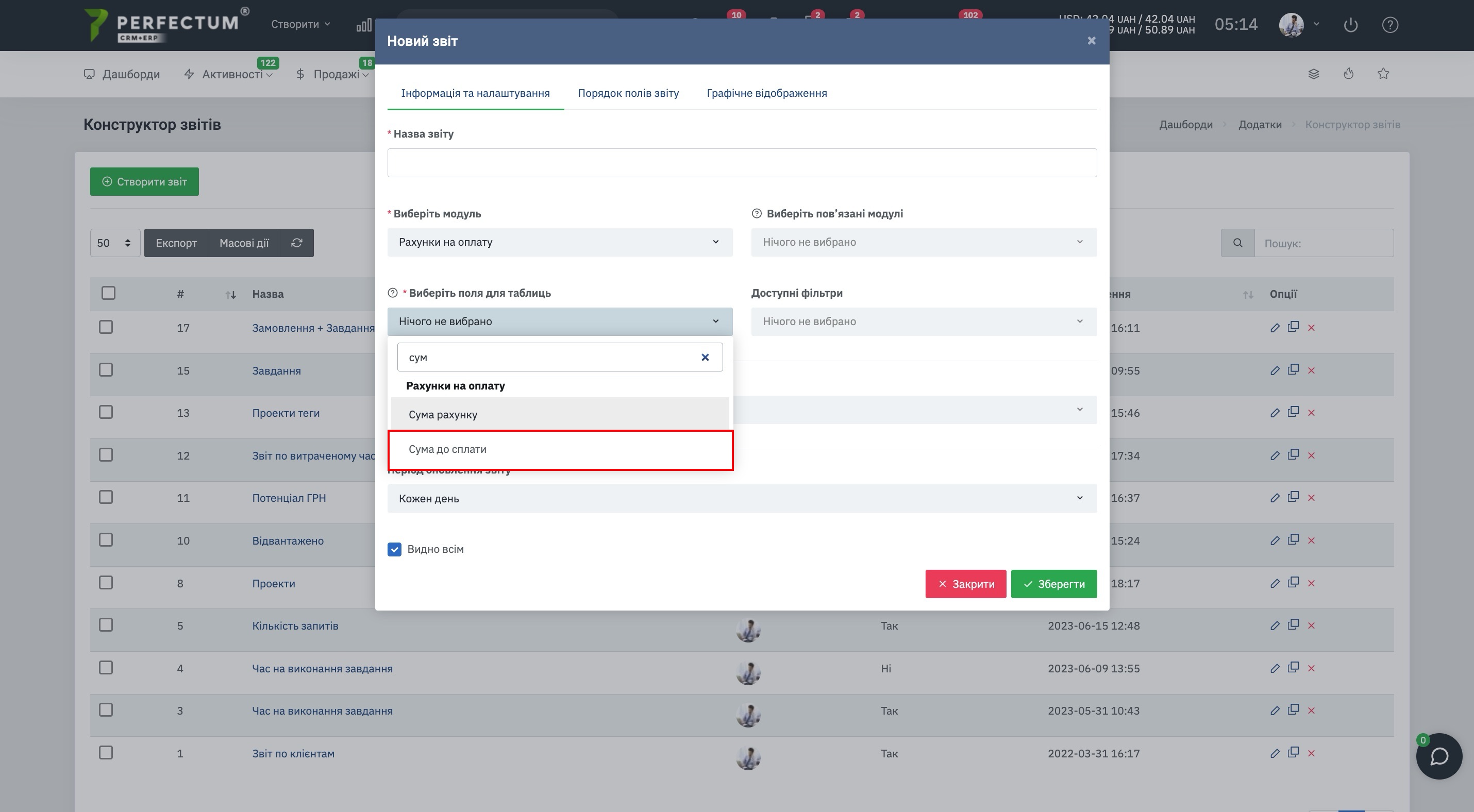
Task: Click the power logout icon
Action: (1350, 25)
